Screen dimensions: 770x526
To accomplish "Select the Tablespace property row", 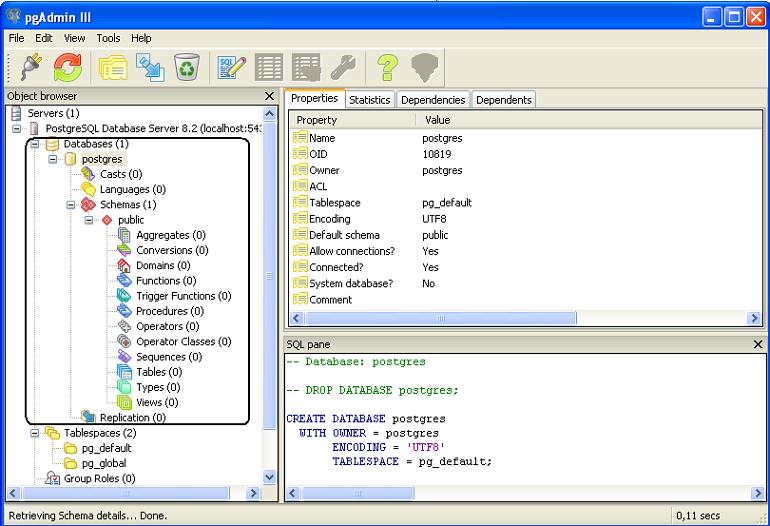I will (526, 202).
